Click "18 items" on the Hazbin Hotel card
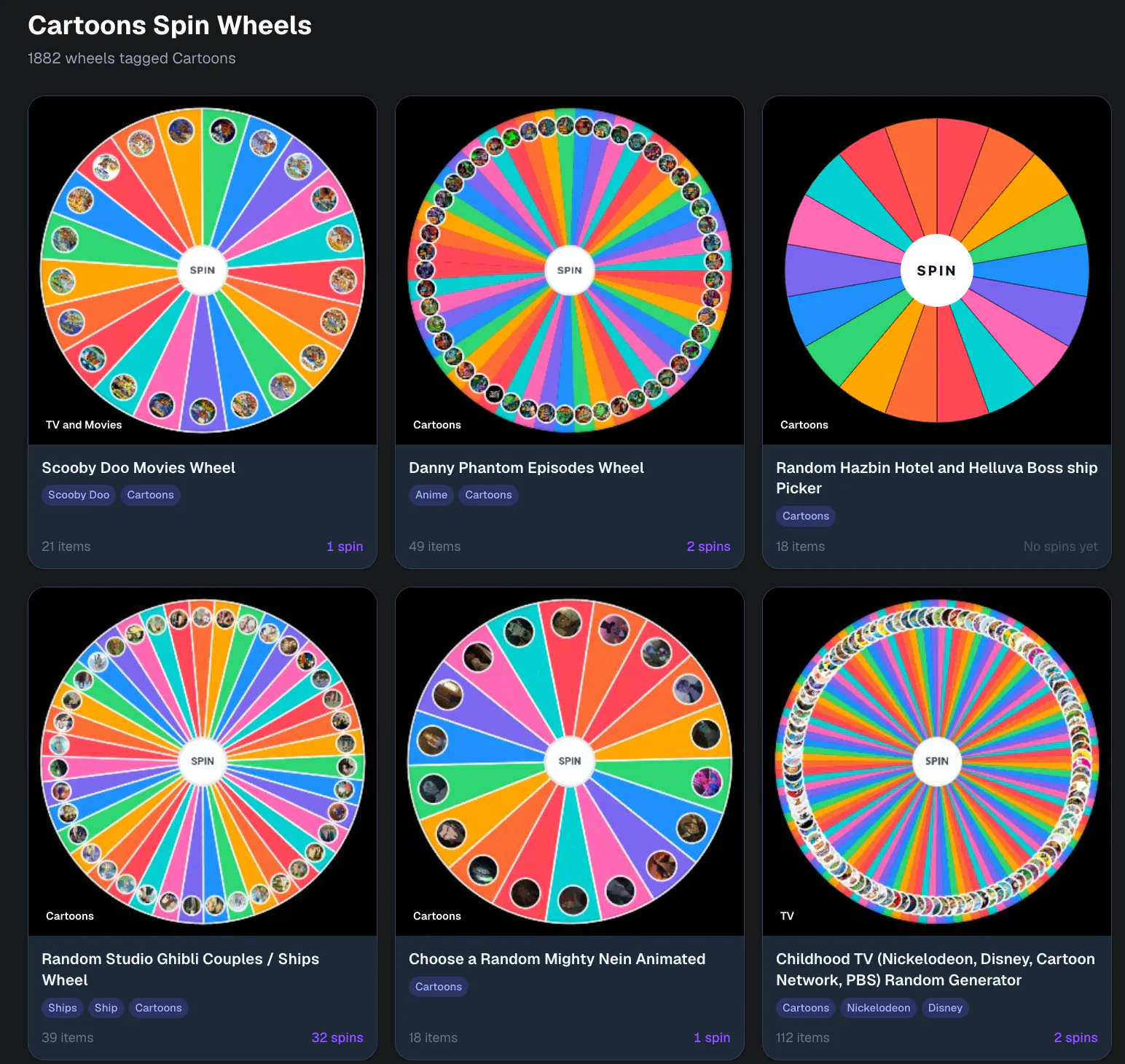 click(801, 547)
